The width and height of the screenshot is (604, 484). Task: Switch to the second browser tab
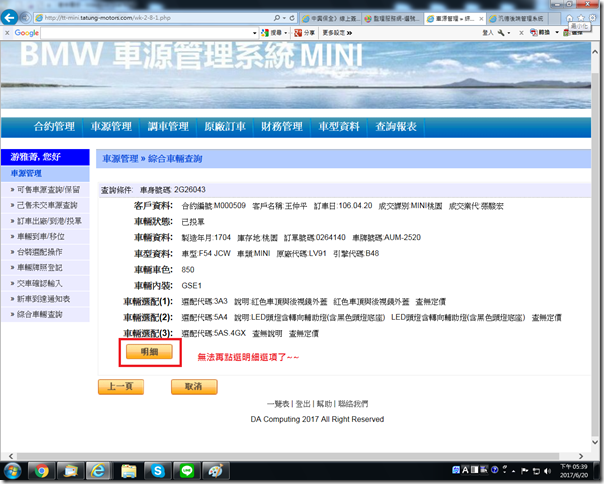point(392,18)
